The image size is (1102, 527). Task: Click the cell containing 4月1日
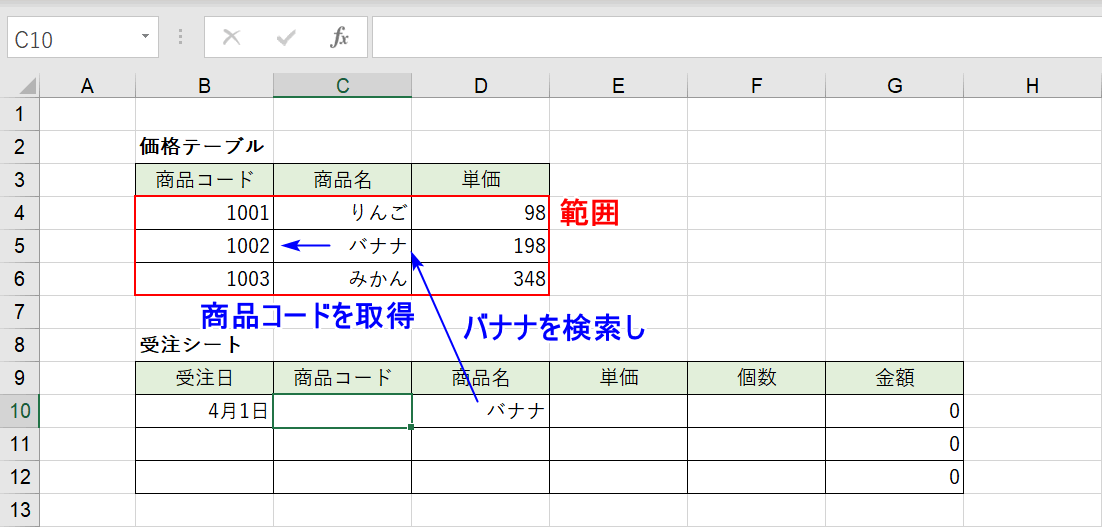(x=204, y=410)
